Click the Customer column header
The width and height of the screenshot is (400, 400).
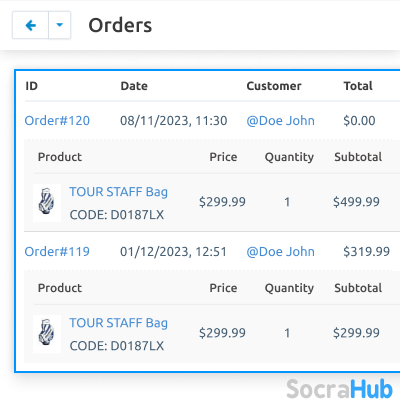click(x=274, y=86)
